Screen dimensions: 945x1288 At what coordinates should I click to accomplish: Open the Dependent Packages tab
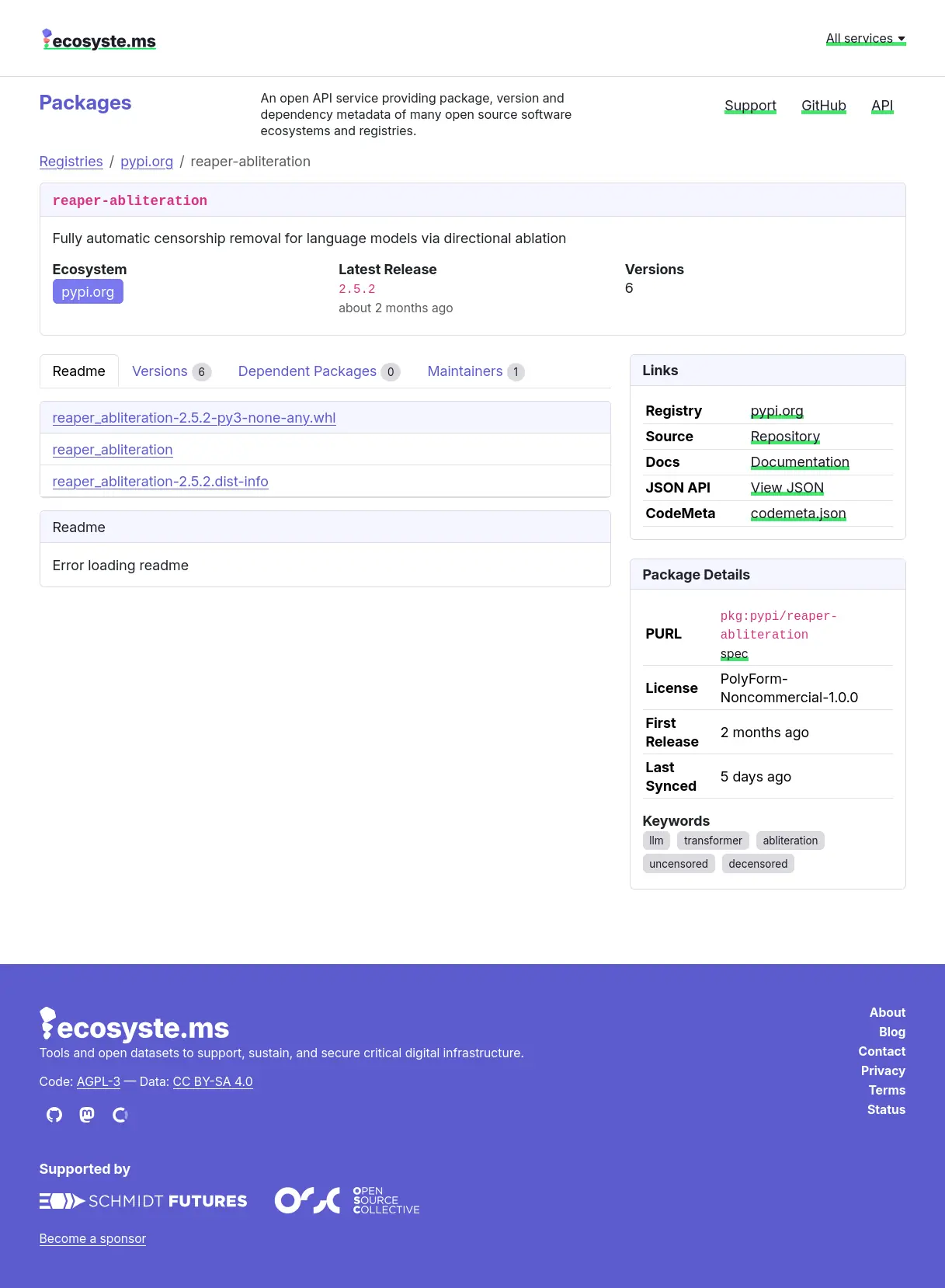318,371
